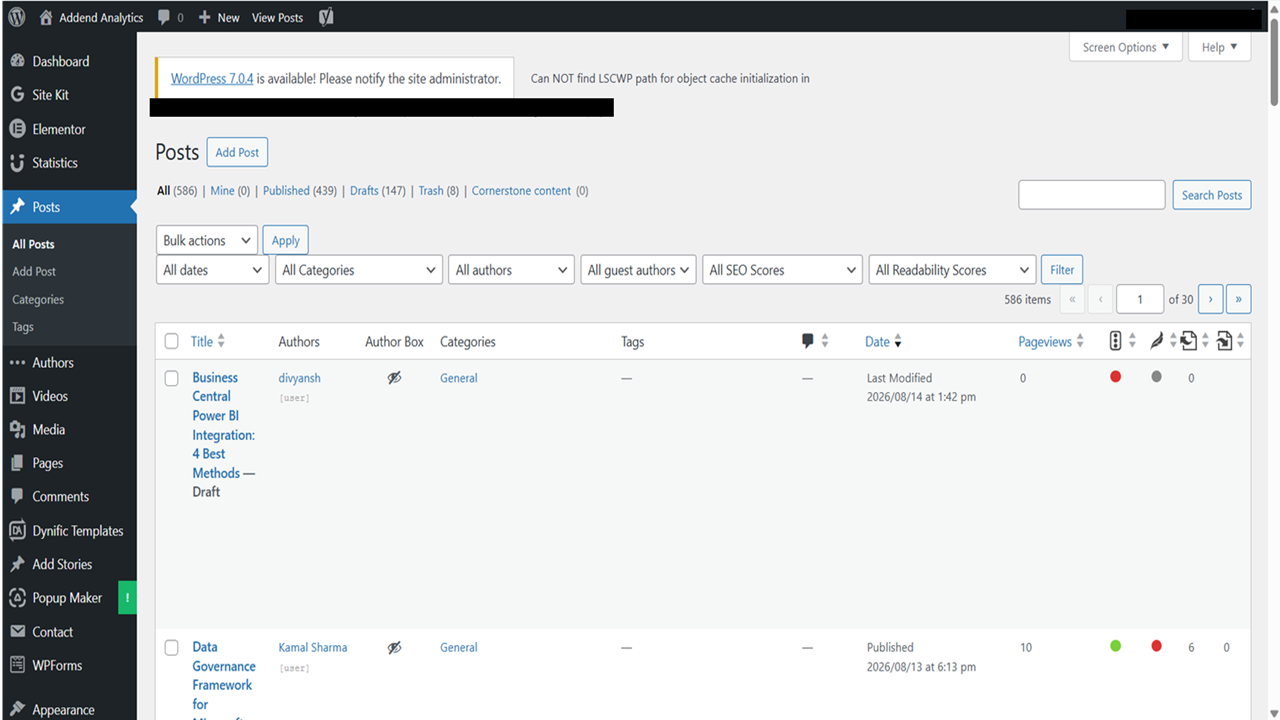The image size is (1280, 720).
Task: Click the search posts input field
Action: tap(1092, 195)
